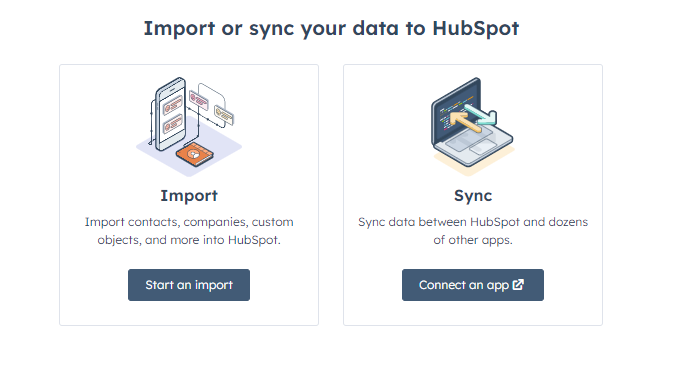Viewport: 697px width, 368px height.
Task: Click the Start an import button
Action: tap(189, 285)
